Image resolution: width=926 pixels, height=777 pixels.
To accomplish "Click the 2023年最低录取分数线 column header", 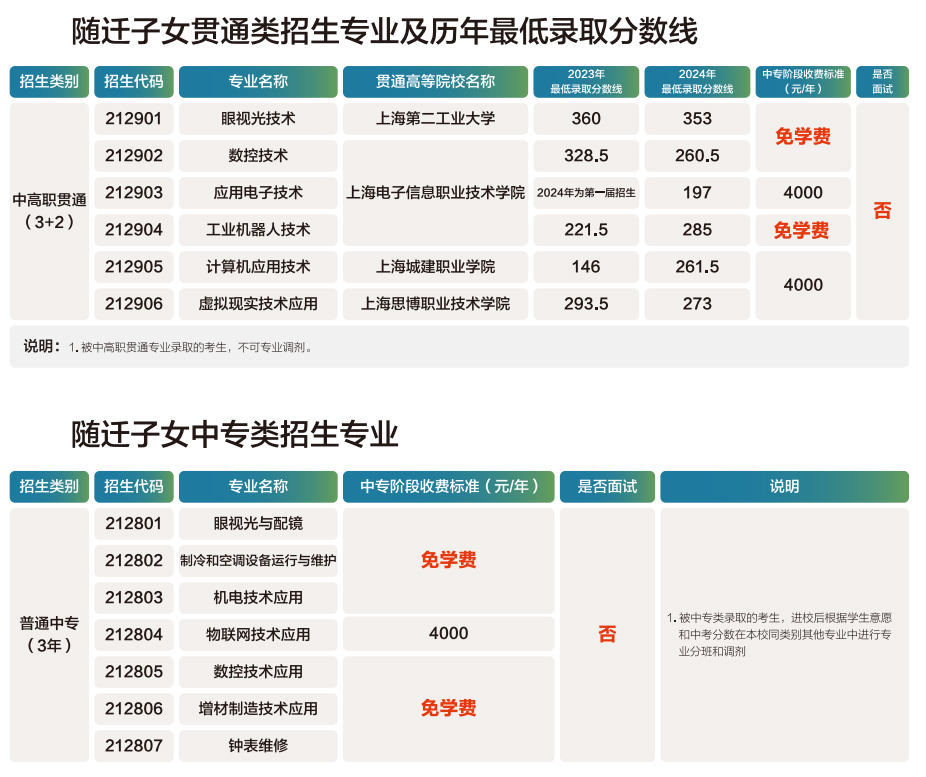I will tap(585, 81).
